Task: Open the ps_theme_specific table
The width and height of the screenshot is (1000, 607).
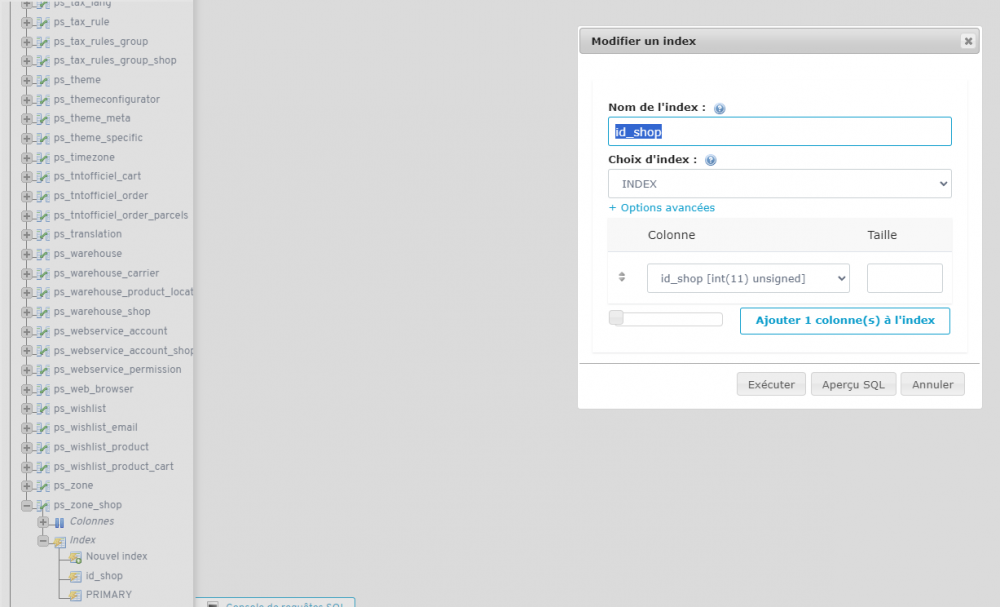Action: point(98,138)
